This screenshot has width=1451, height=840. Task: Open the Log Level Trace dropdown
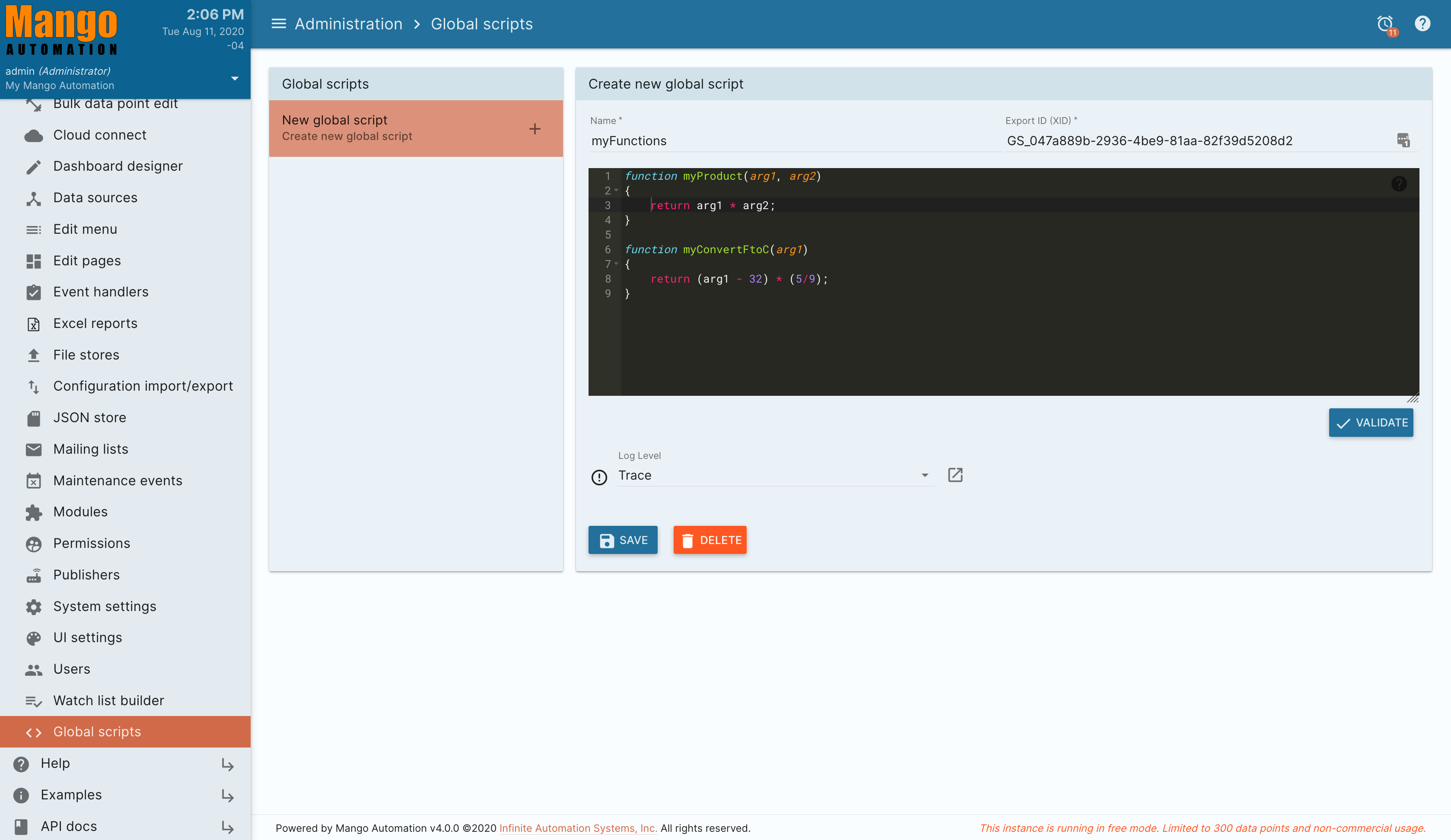[775, 475]
